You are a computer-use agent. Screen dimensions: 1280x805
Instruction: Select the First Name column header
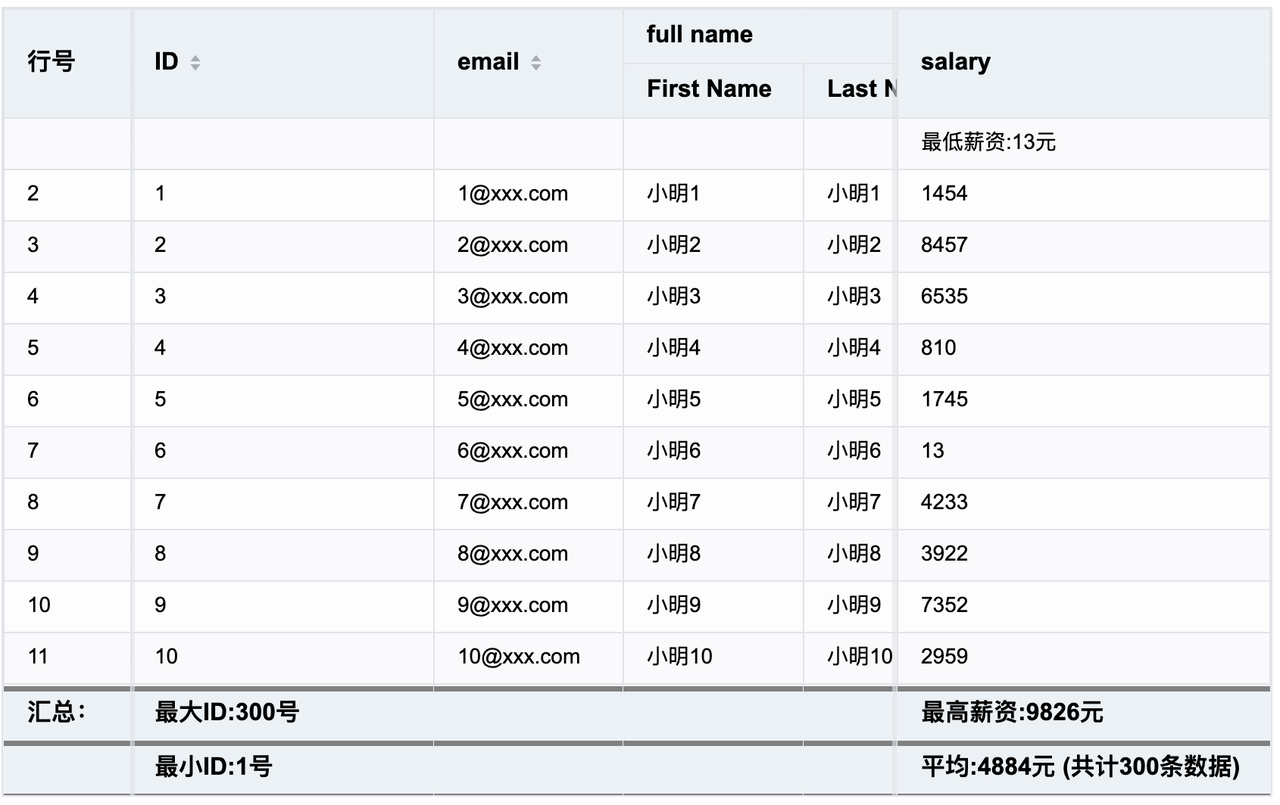pyautogui.click(x=709, y=89)
